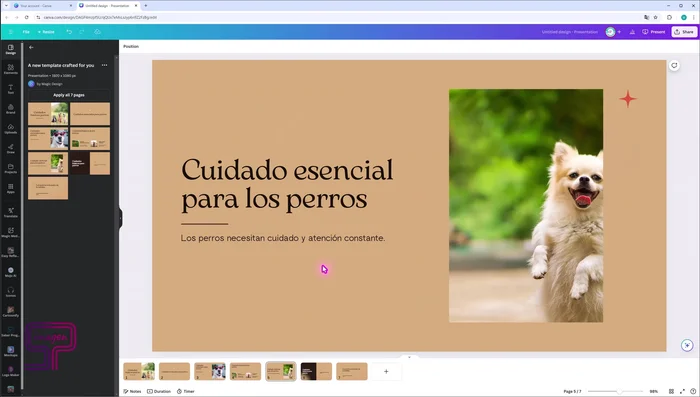Select the 'Cuidado esencial para los perros' heading
Screen dimensions: 700x397
tap(287, 184)
